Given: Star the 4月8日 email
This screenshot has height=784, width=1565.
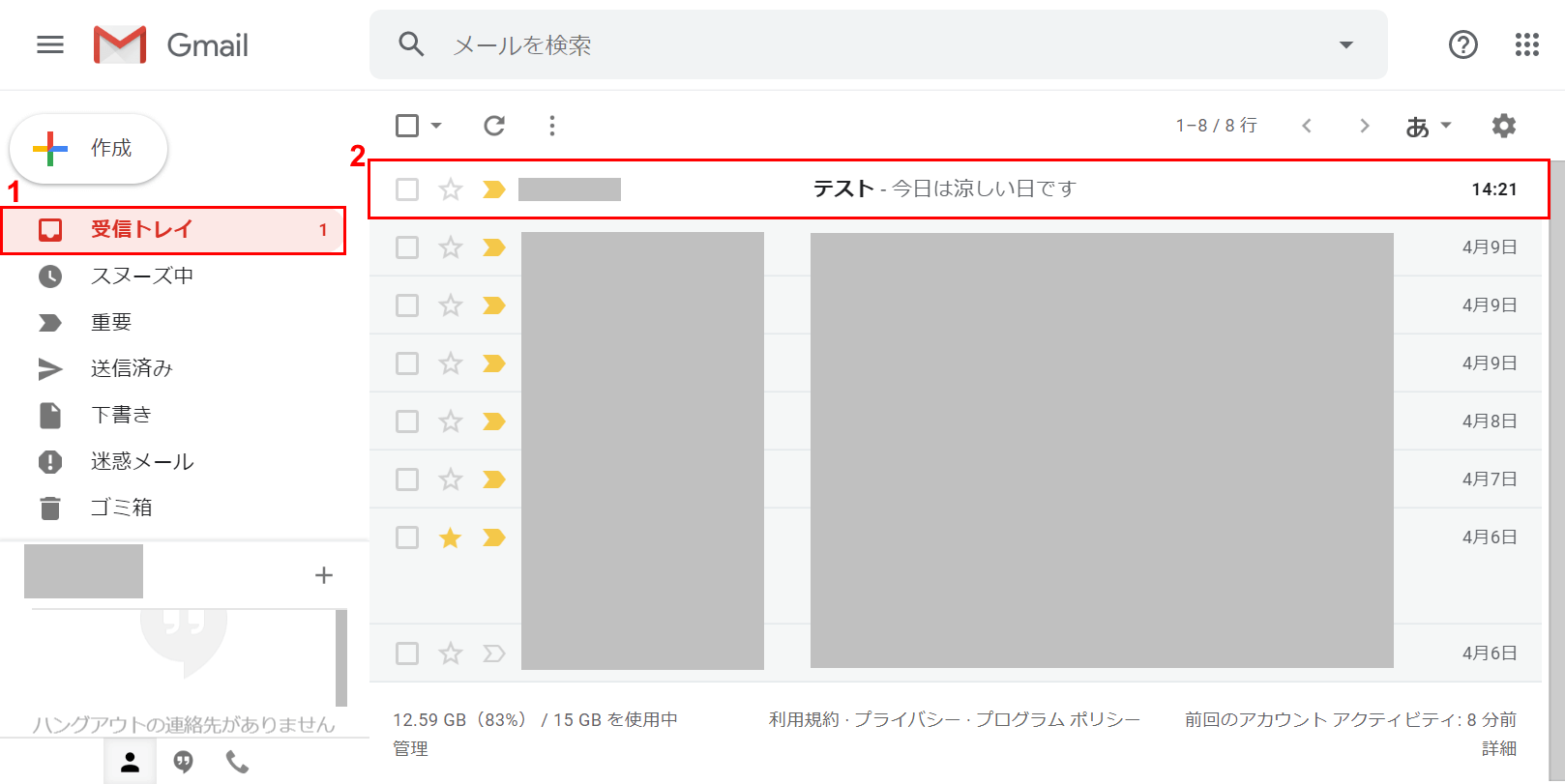Looking at the screenshot, I should click(450, 421).
